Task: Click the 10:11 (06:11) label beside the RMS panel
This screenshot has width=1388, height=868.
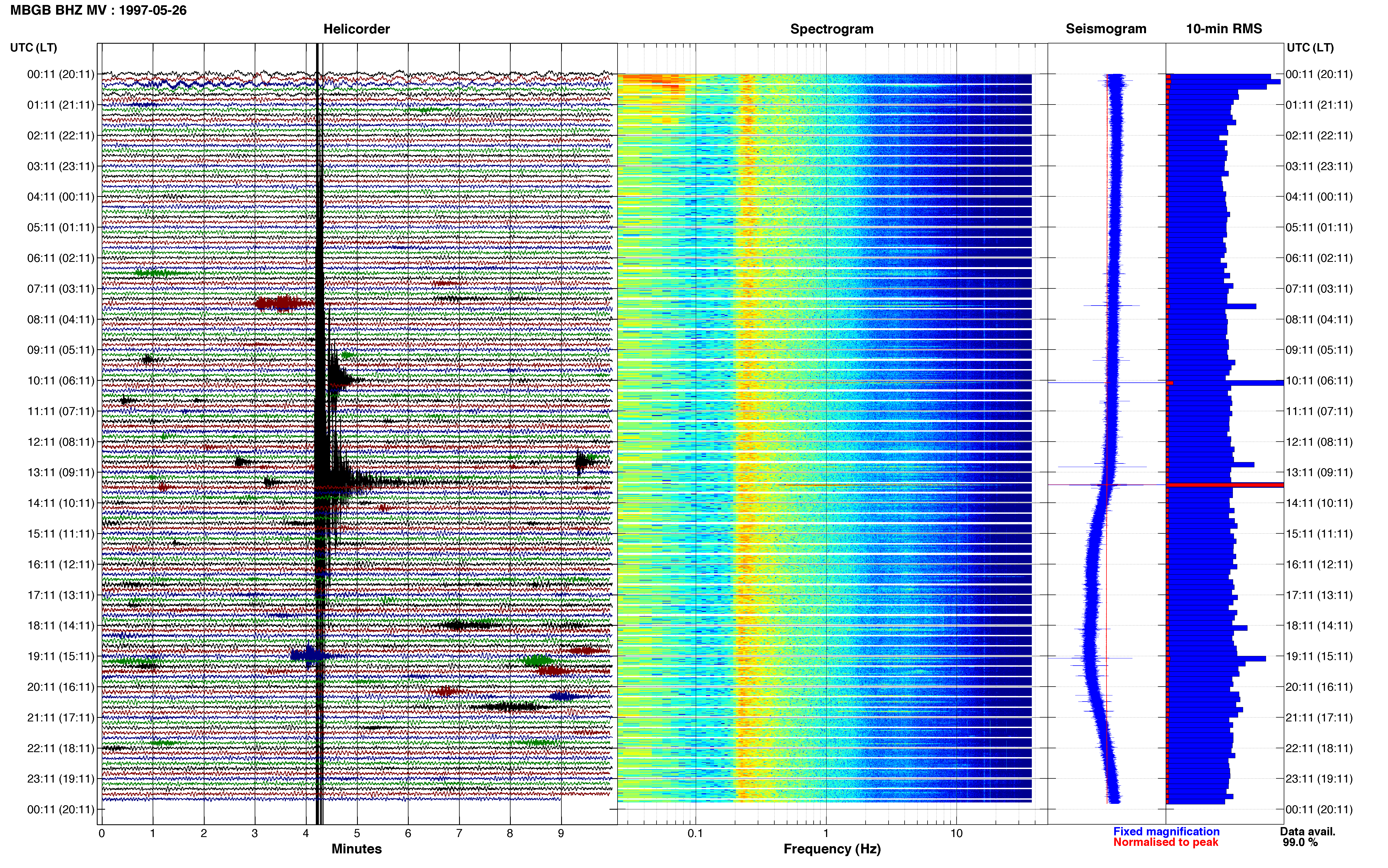Action: click(x=1319, y=380)
